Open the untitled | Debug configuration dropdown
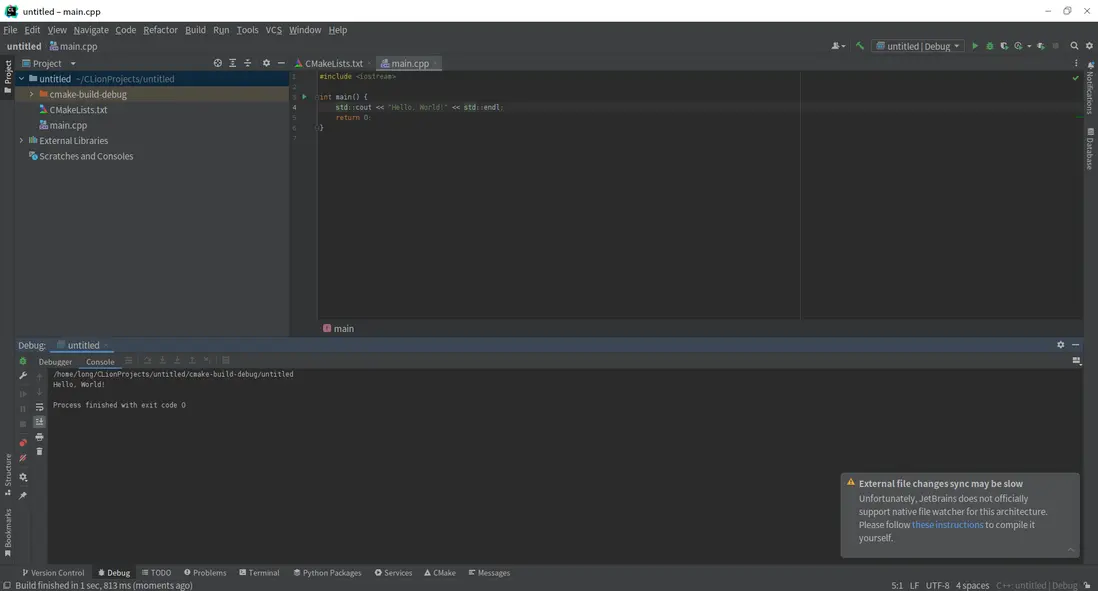The width and height of the screenshot is (1098, 591). click(x=918, y=46)
